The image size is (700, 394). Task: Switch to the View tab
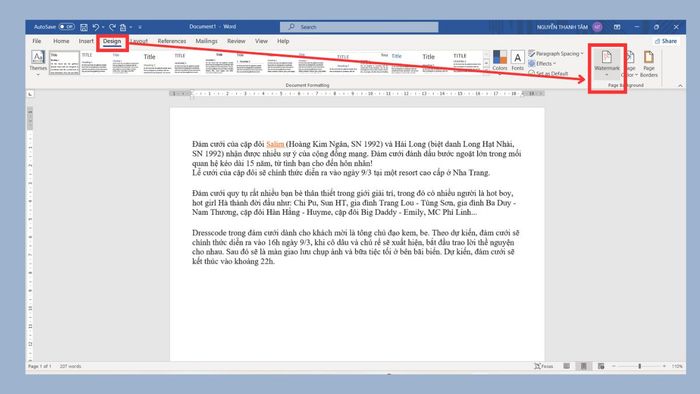pos(261,41)
